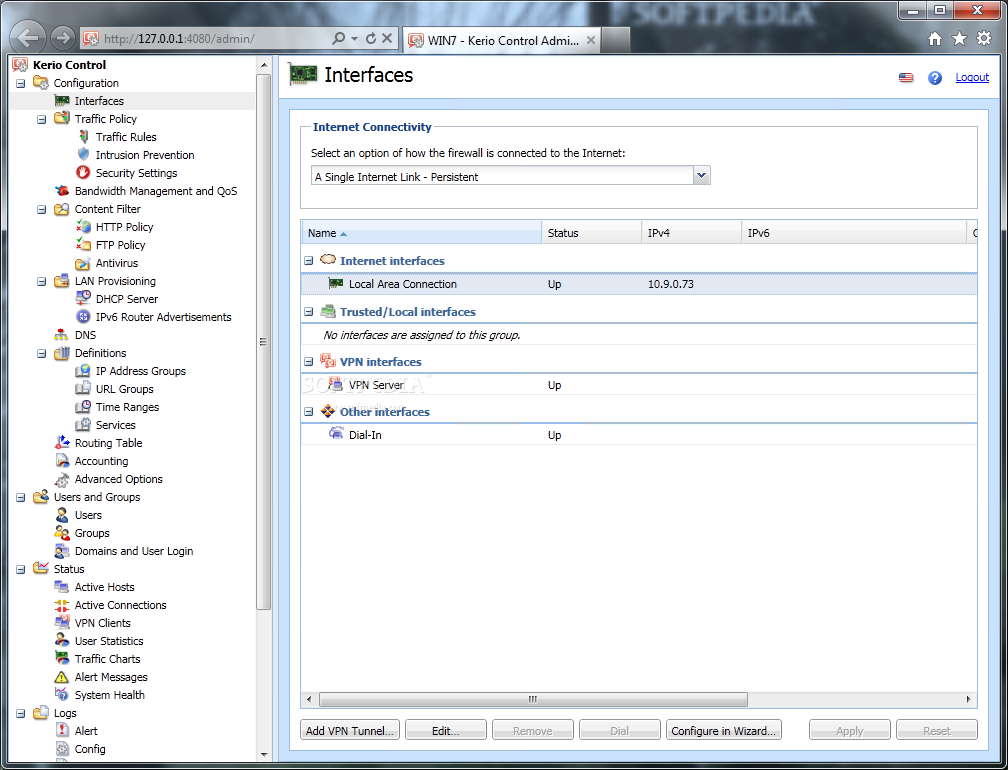Image resolution: width=1008 pixels, height=770 pixels.
Task: Click the Time Ranges icon
Action: click(x=83, y=407)
